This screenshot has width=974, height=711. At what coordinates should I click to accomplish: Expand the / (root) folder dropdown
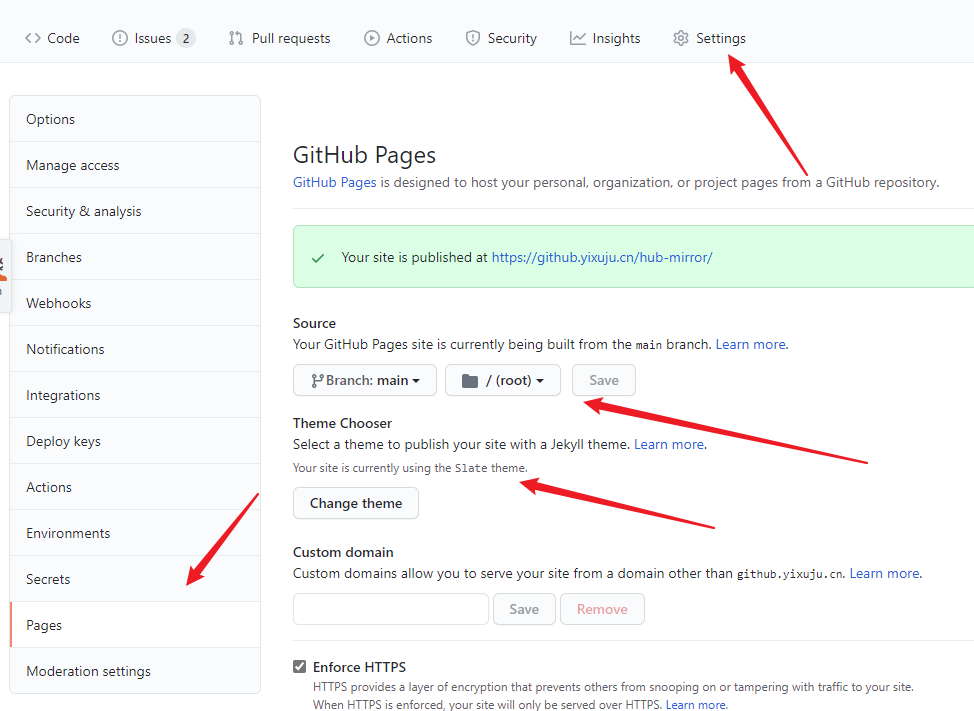503,380
